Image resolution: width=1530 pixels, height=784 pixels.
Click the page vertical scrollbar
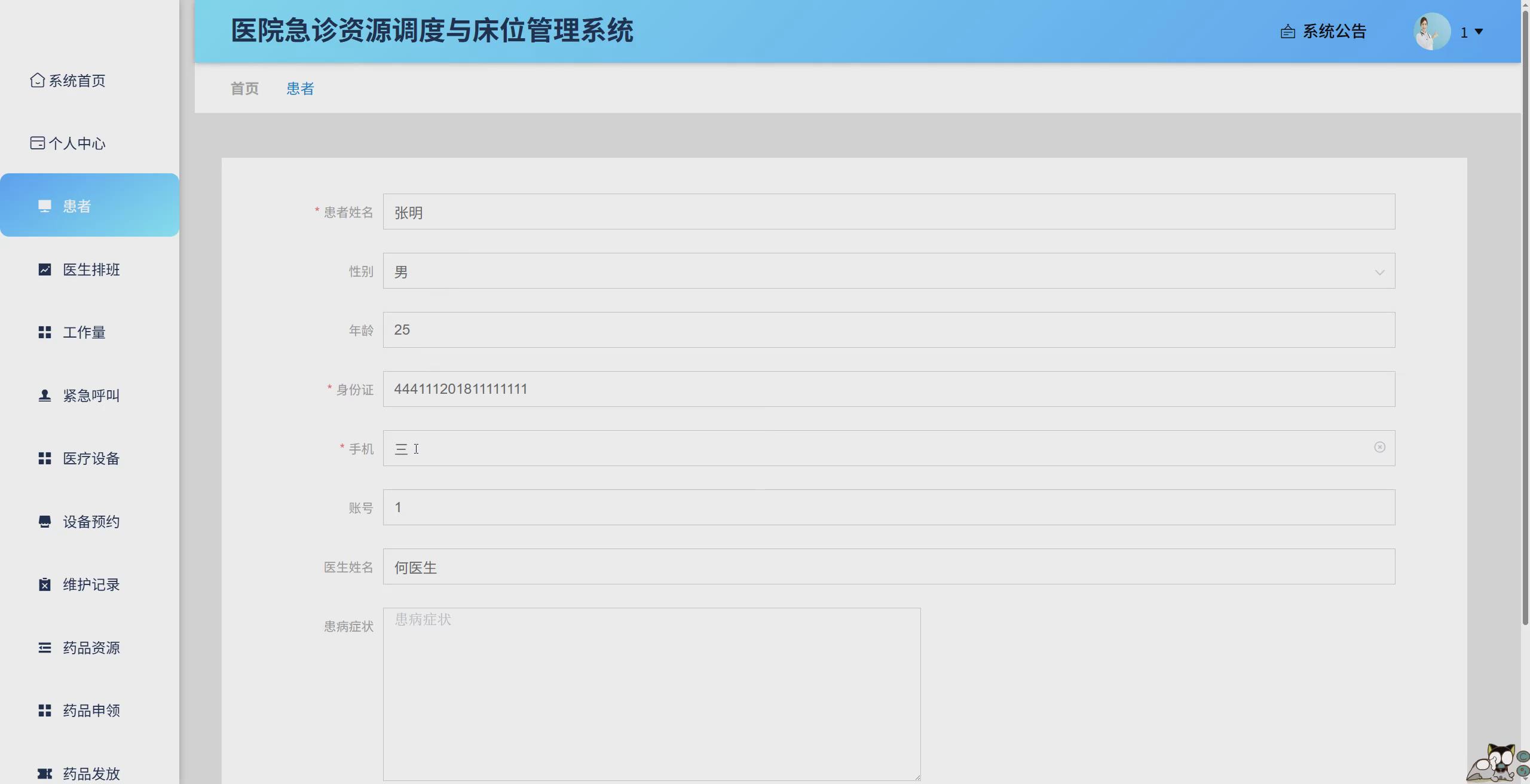pyautogui.click(x=1525, y=317)
